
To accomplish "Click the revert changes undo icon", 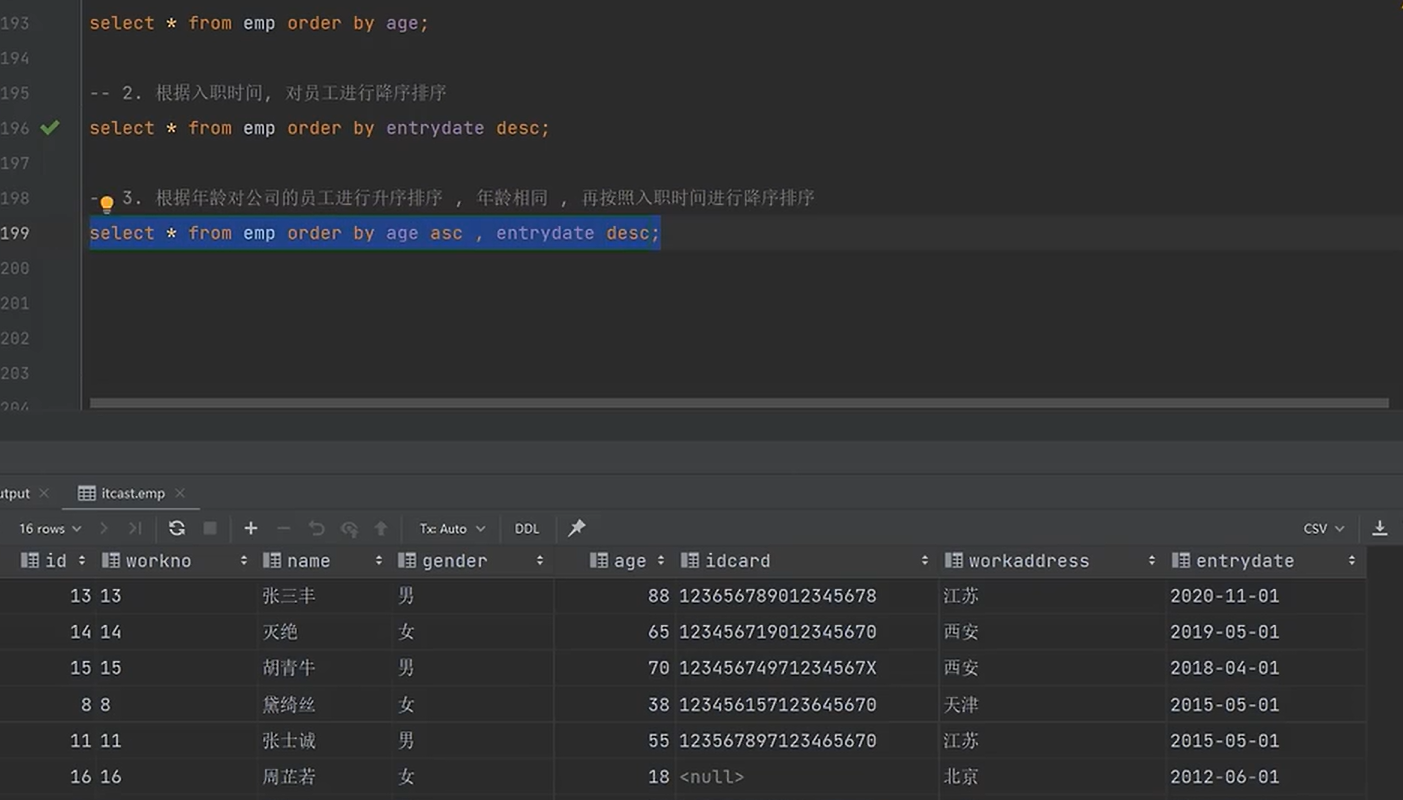I will coord(317,528).
